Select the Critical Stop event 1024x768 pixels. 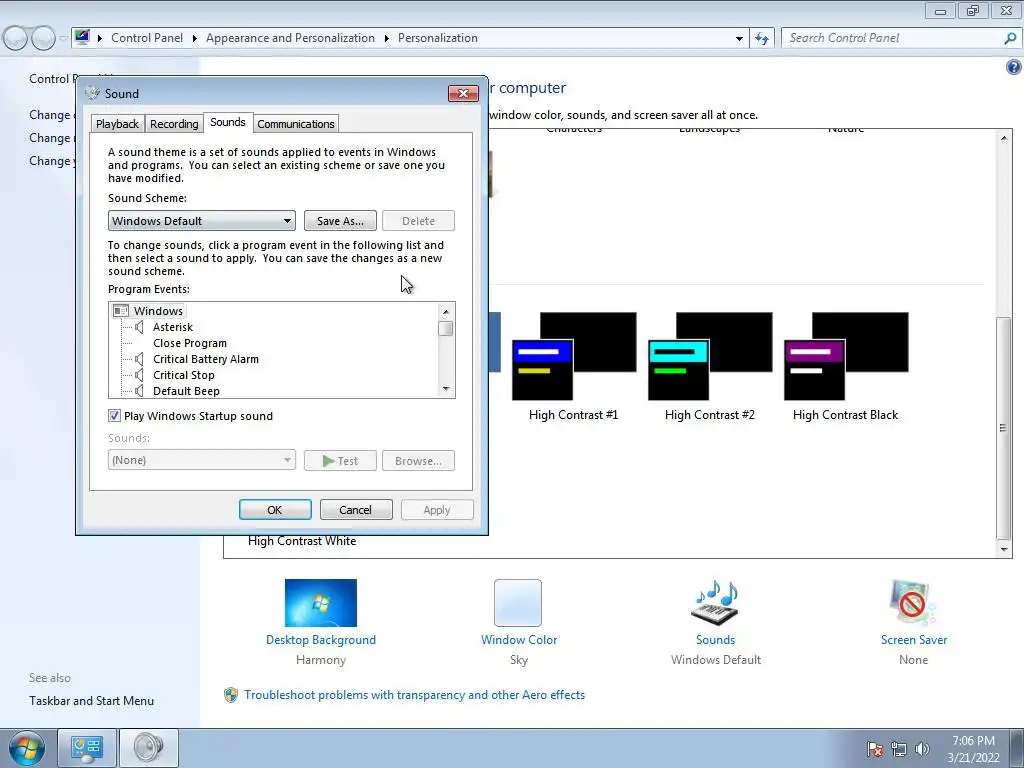184,375
